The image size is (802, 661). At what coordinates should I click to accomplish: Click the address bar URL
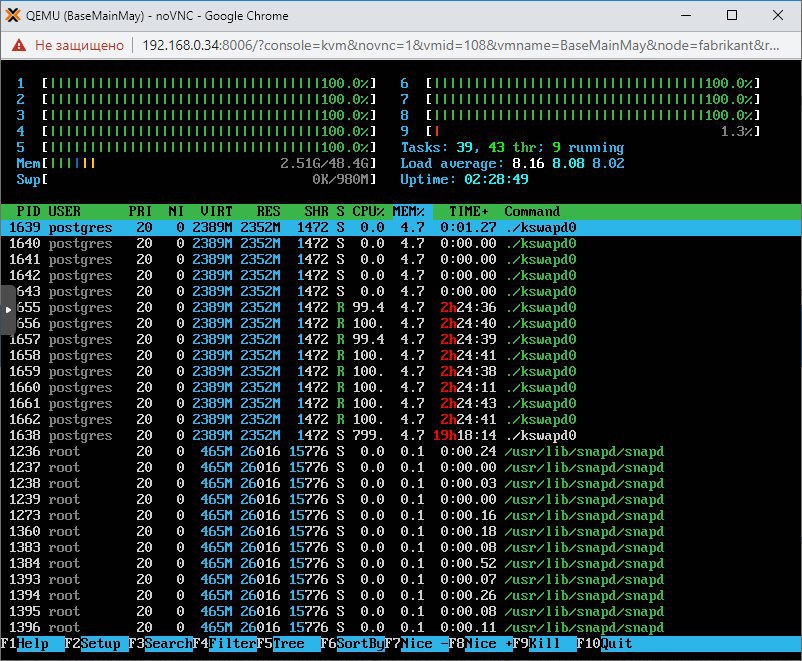[460, 46]
